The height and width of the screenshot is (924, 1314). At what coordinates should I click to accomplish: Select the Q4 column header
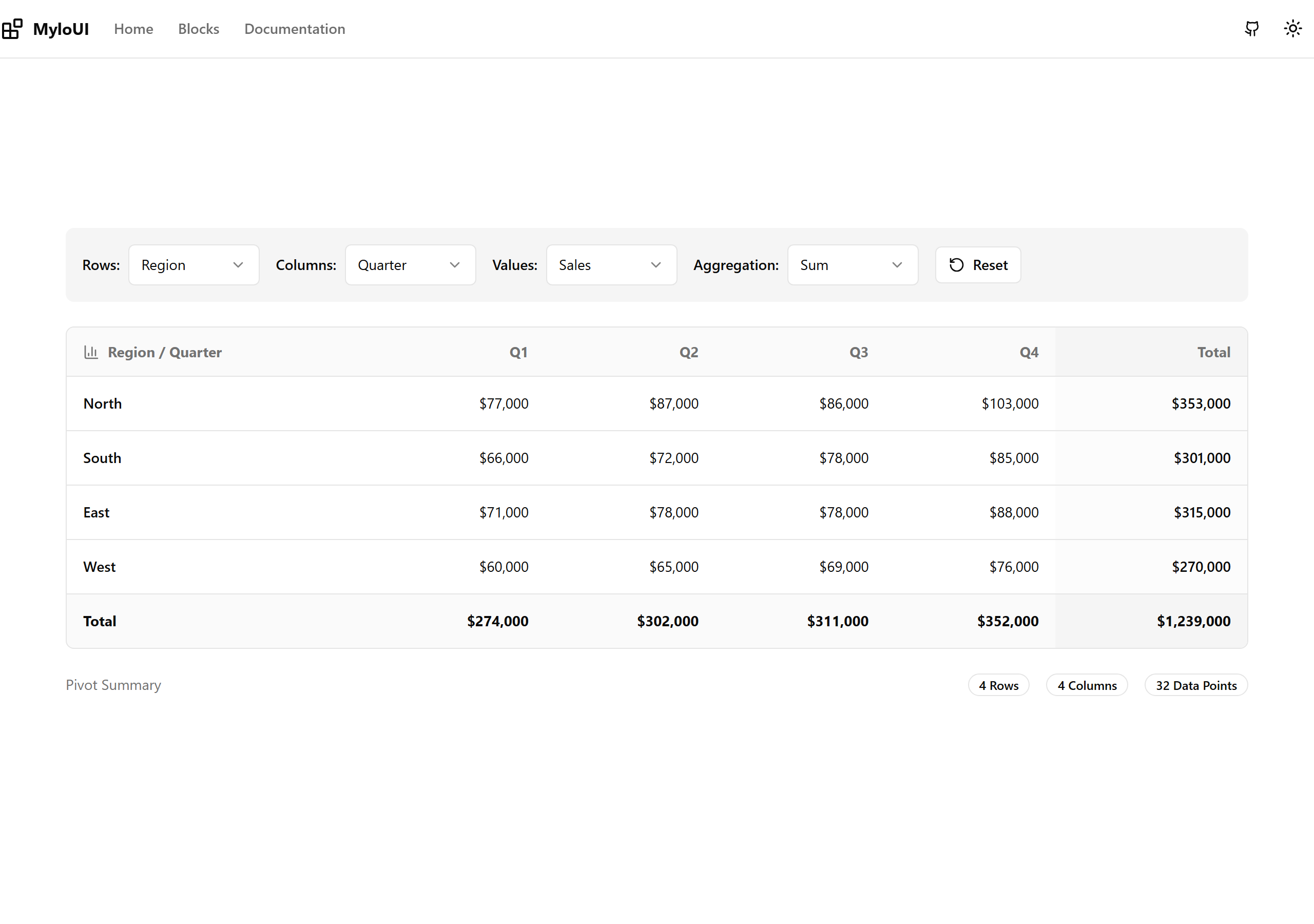1029,352
